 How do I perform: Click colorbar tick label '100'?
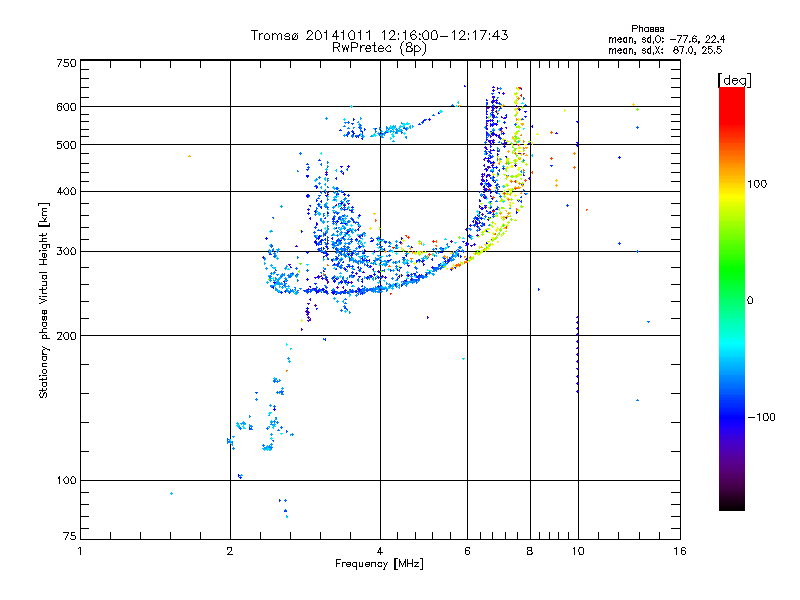click(x=757, y=184)
